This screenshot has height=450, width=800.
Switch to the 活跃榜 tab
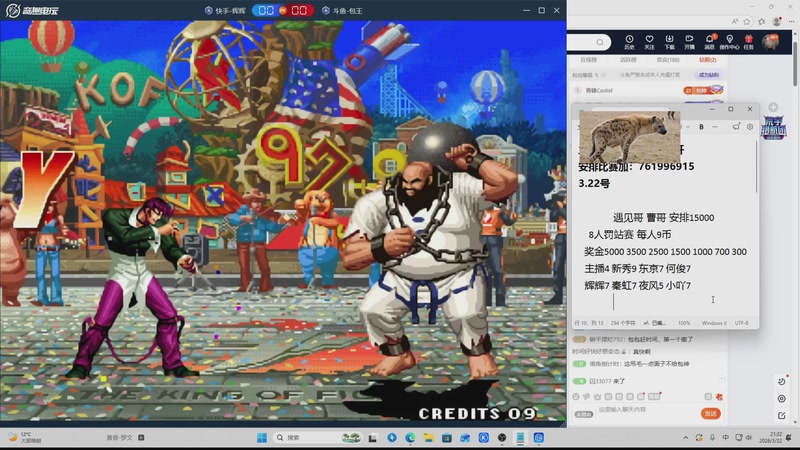coord(628,60)
